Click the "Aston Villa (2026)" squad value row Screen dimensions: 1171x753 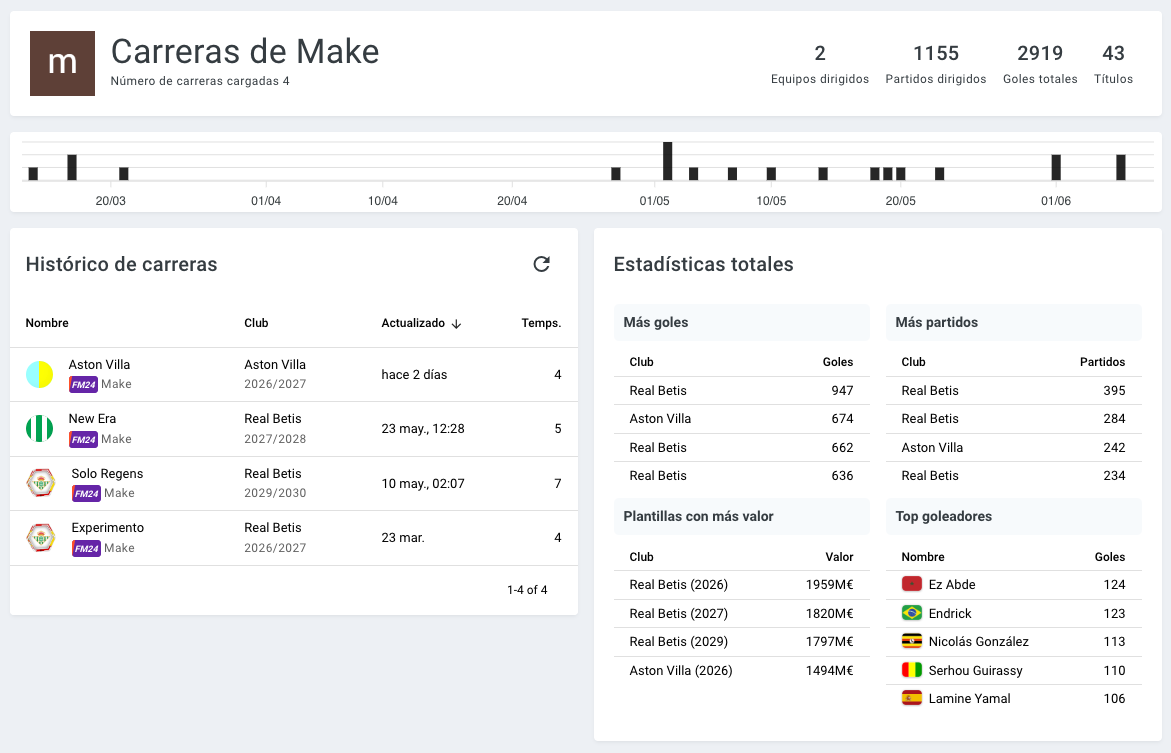click(742, 670)
